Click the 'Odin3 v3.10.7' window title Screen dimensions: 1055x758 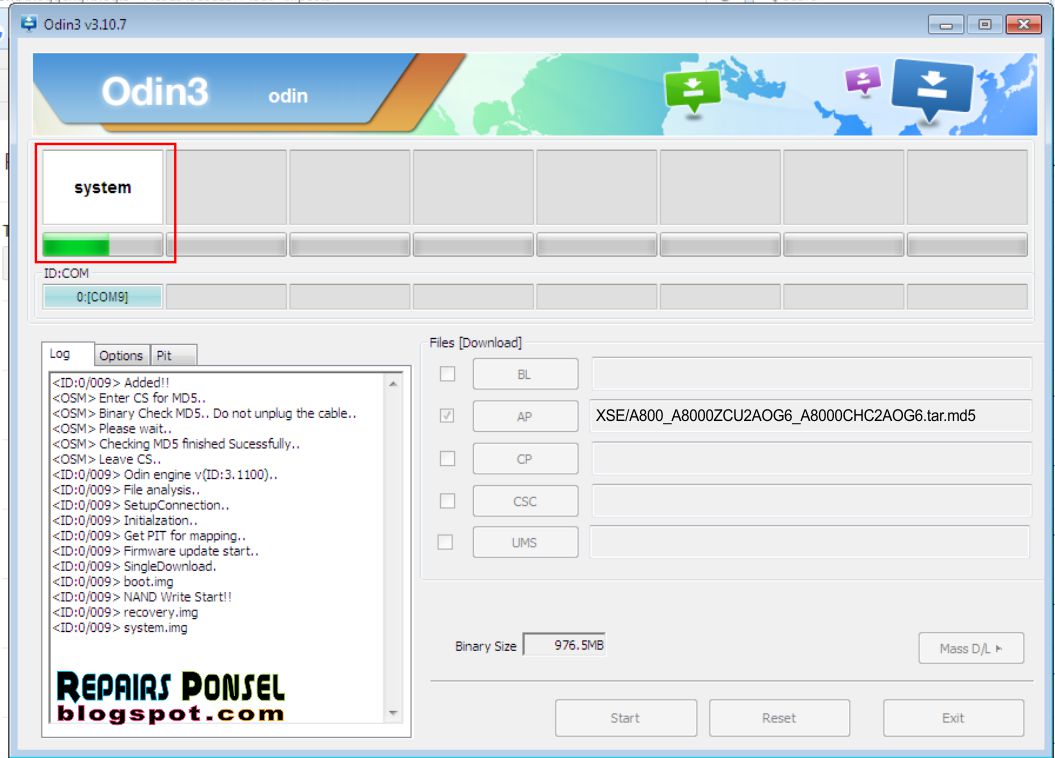[85, 24]
